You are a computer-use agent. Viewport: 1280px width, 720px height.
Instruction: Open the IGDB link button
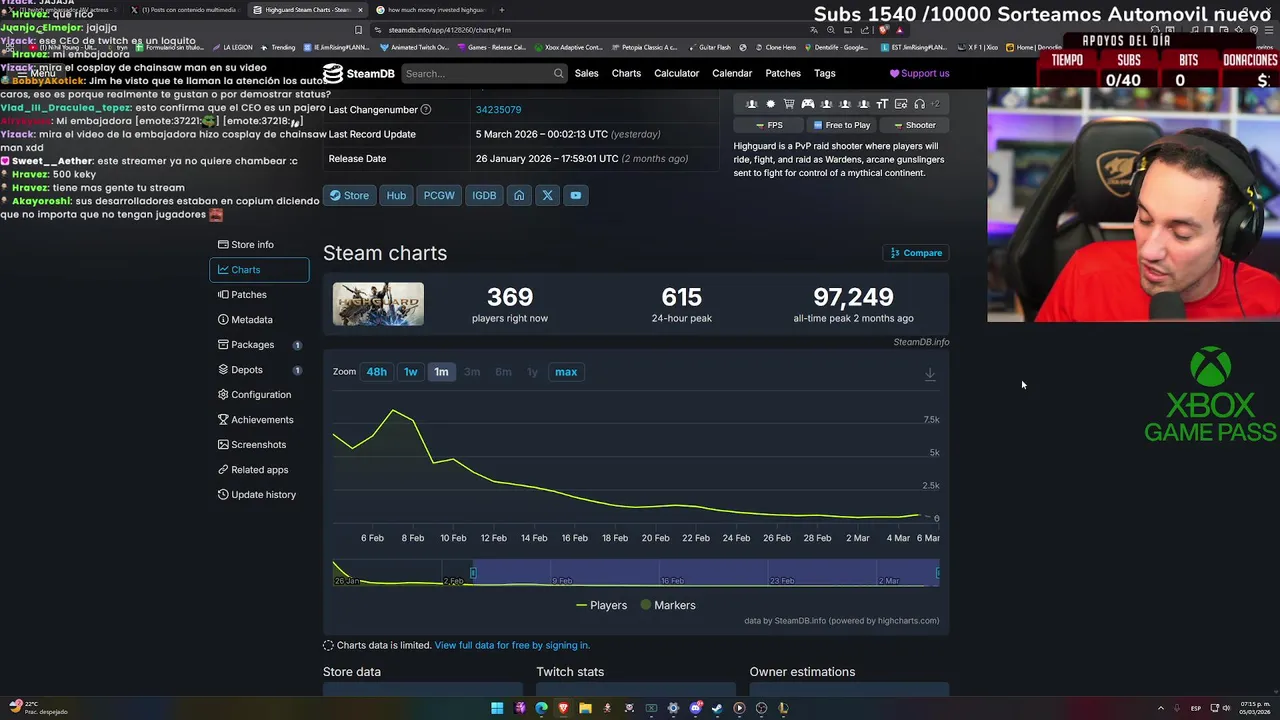pyautogui.click(x=484, y=195)
